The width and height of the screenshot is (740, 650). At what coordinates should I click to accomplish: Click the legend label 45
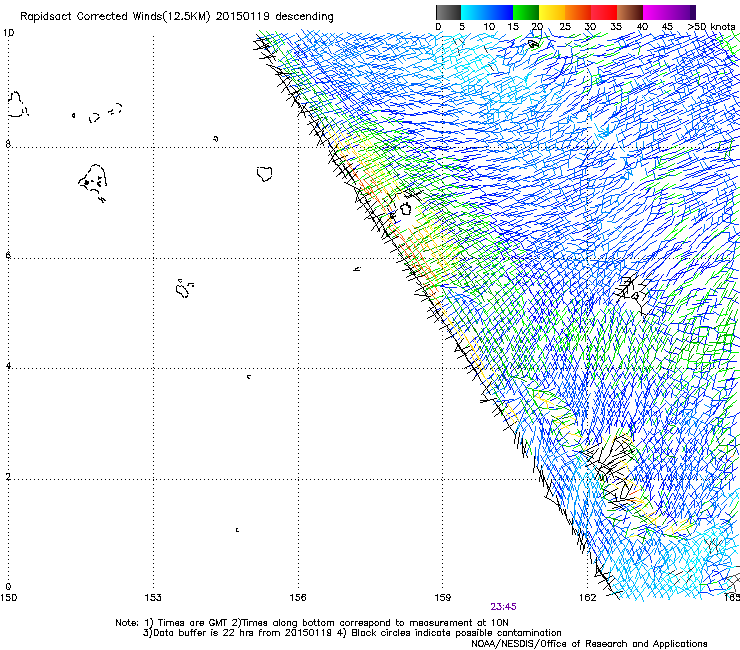click(x=667, y=27)
